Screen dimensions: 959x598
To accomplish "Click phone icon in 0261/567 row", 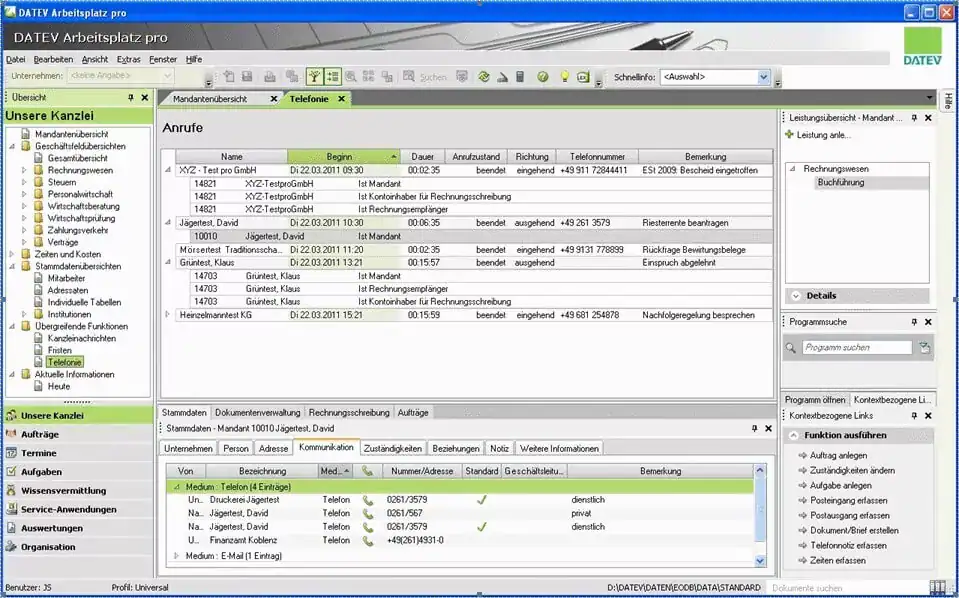I will [x=368, y=514].
